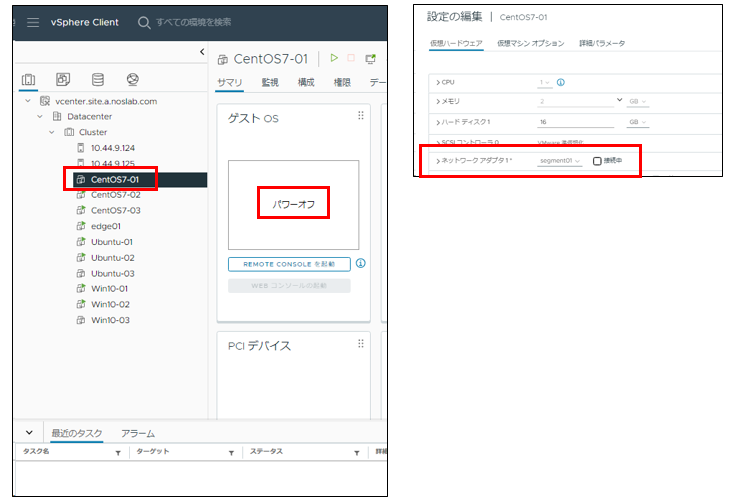The height and width of the screenshot is (504, 735).
Task: Click the WEB コンソールの起動 button
Action: pyautogui.click(x=289, y=286)
